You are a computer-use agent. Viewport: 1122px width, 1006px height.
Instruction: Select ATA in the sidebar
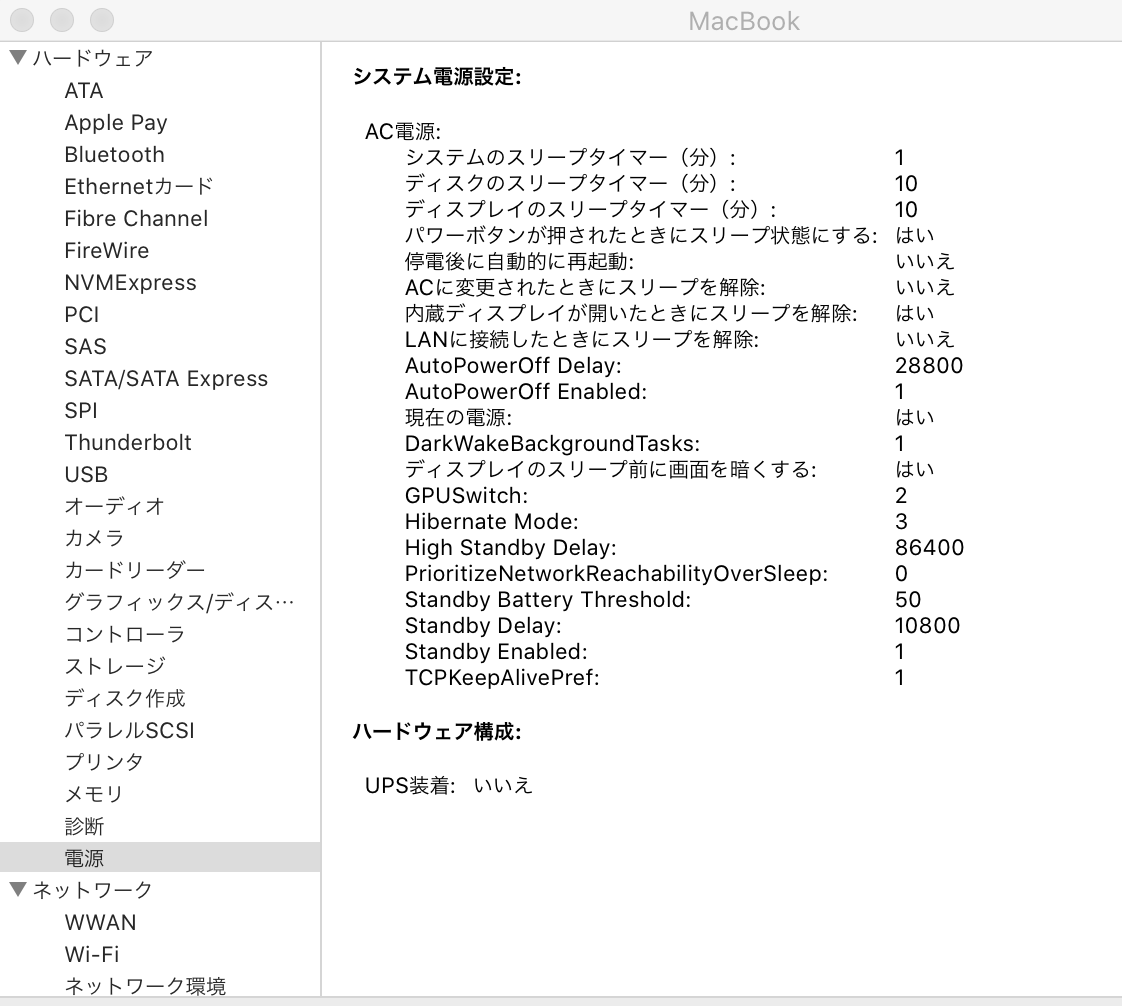pyautogui.click(x=84, y=91)
